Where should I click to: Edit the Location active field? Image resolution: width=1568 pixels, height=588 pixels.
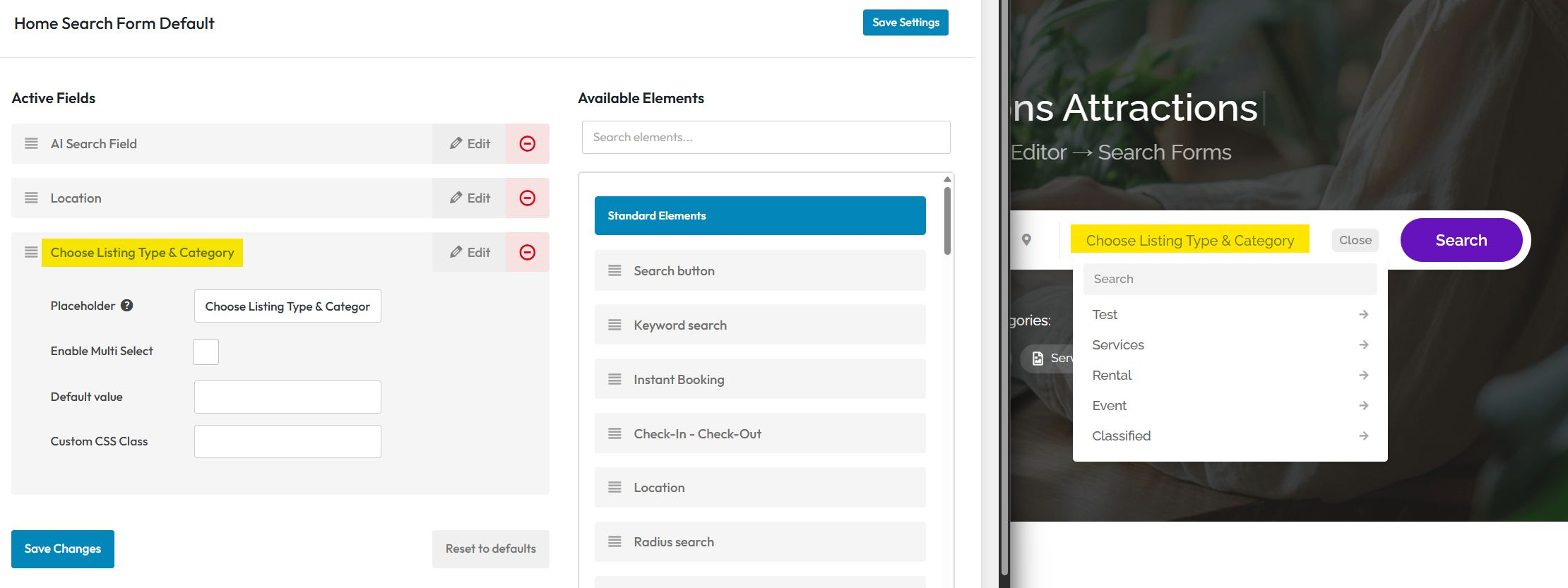(x=470, y=198)
